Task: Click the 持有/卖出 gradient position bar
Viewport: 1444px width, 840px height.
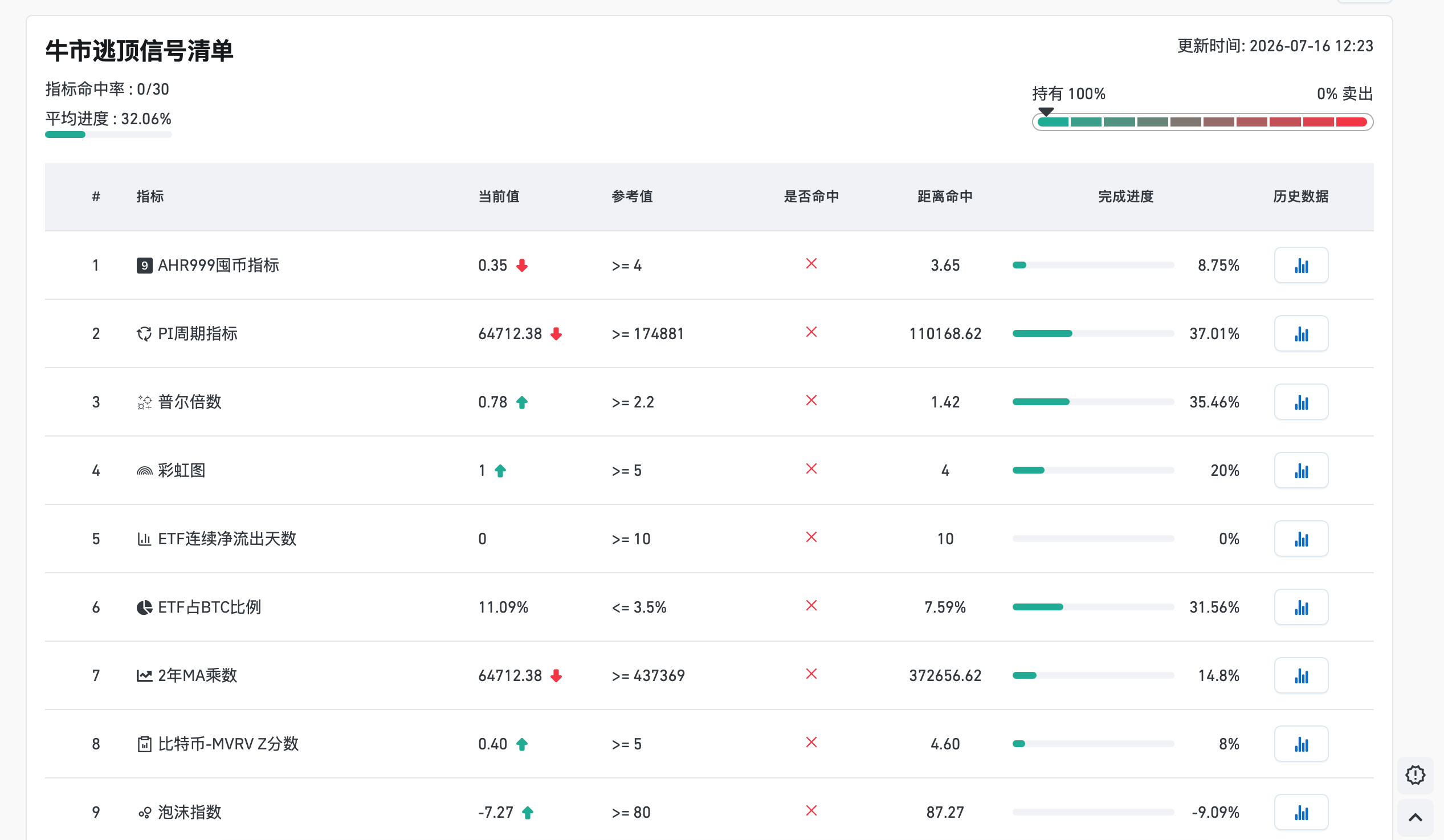Action: click(x=1202, y=122)
